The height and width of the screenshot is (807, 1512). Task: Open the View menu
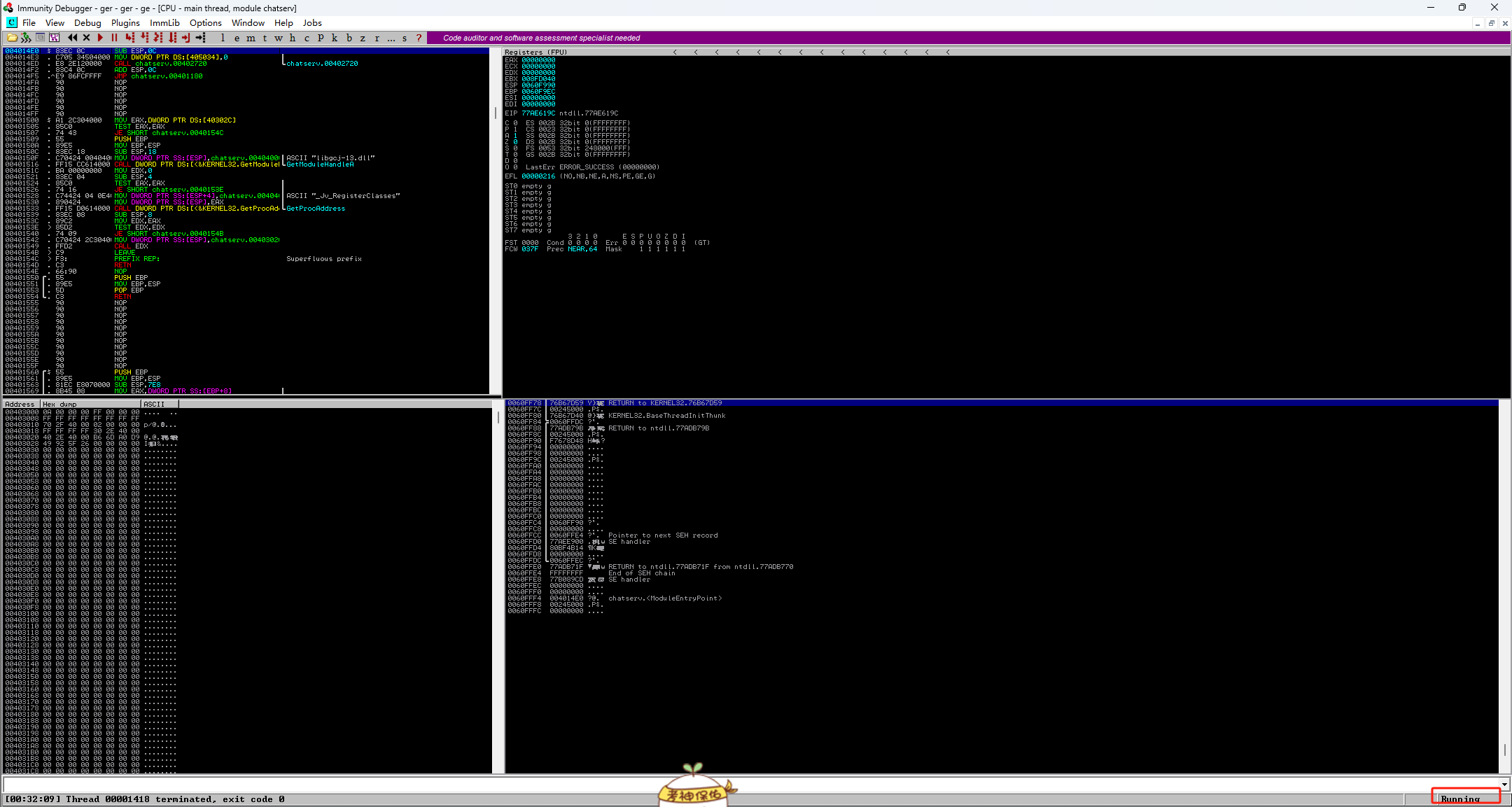point(55,23)
